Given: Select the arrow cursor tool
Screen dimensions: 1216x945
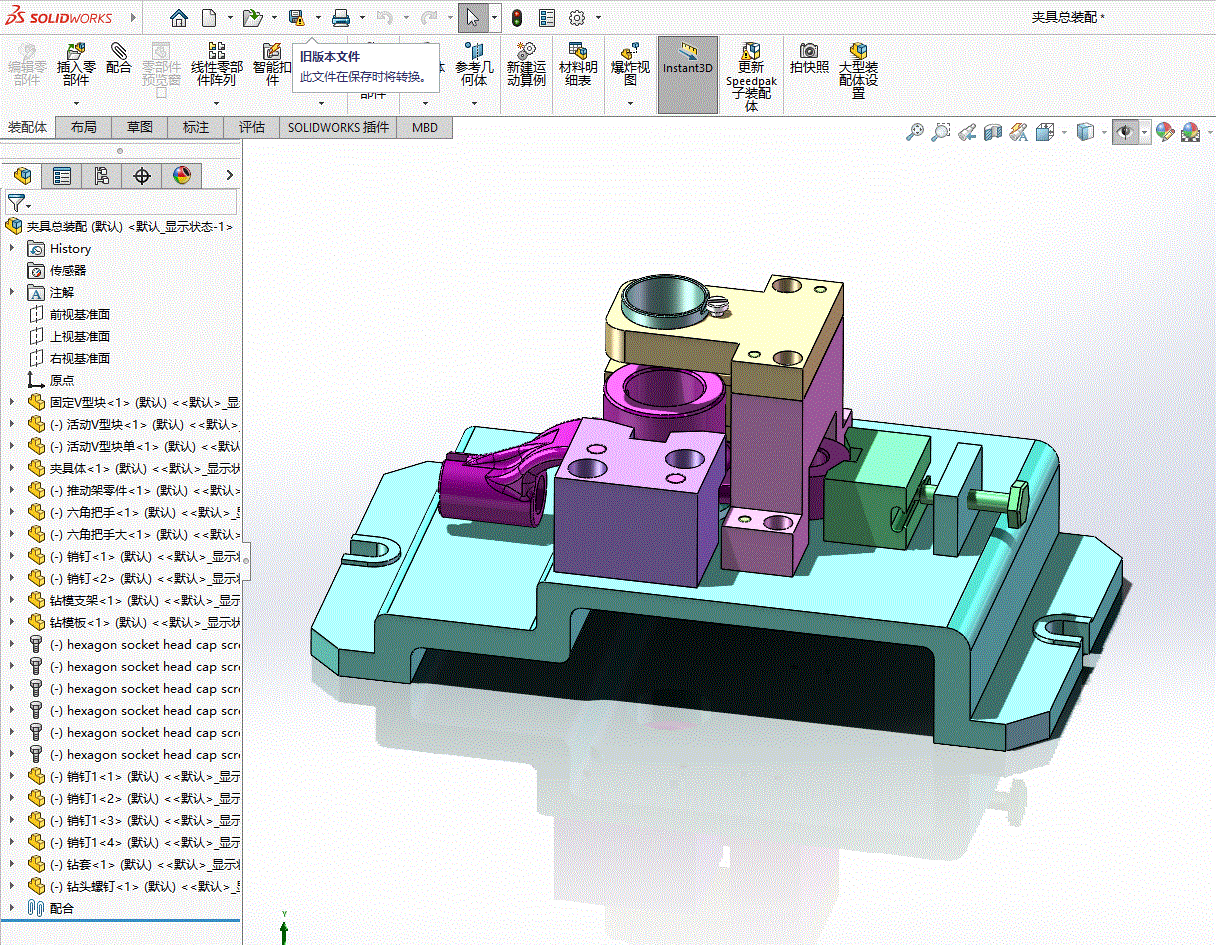Looking at the screenshot, I should (473, 18).
